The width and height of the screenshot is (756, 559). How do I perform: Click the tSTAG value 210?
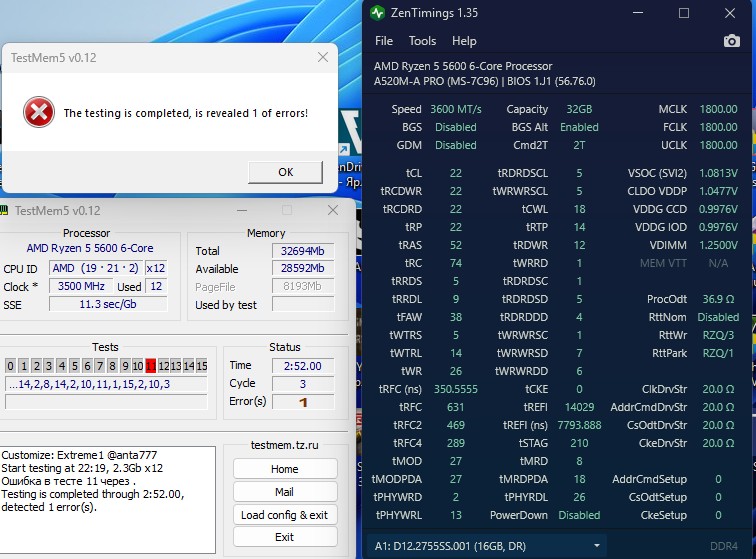pyautogui.click(x=579, y=443)
